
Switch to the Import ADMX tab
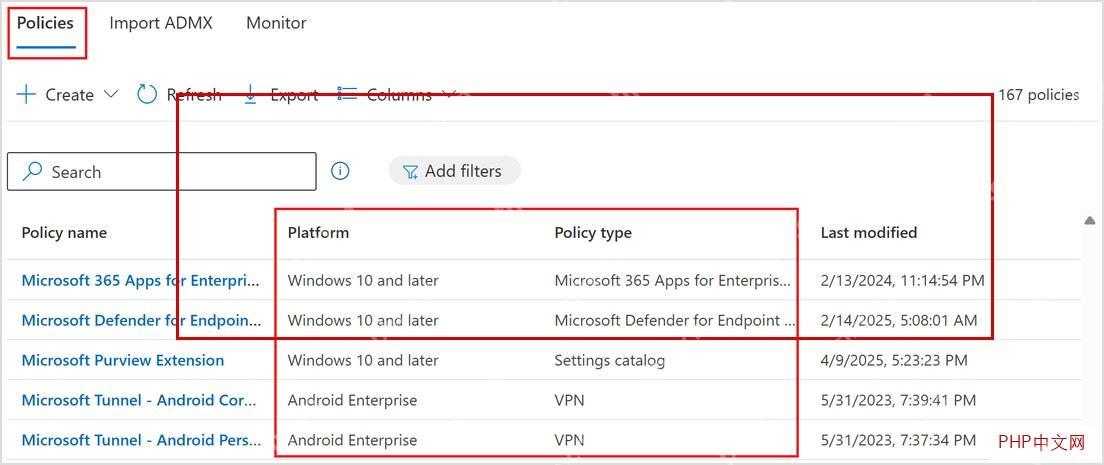(161, 23)
